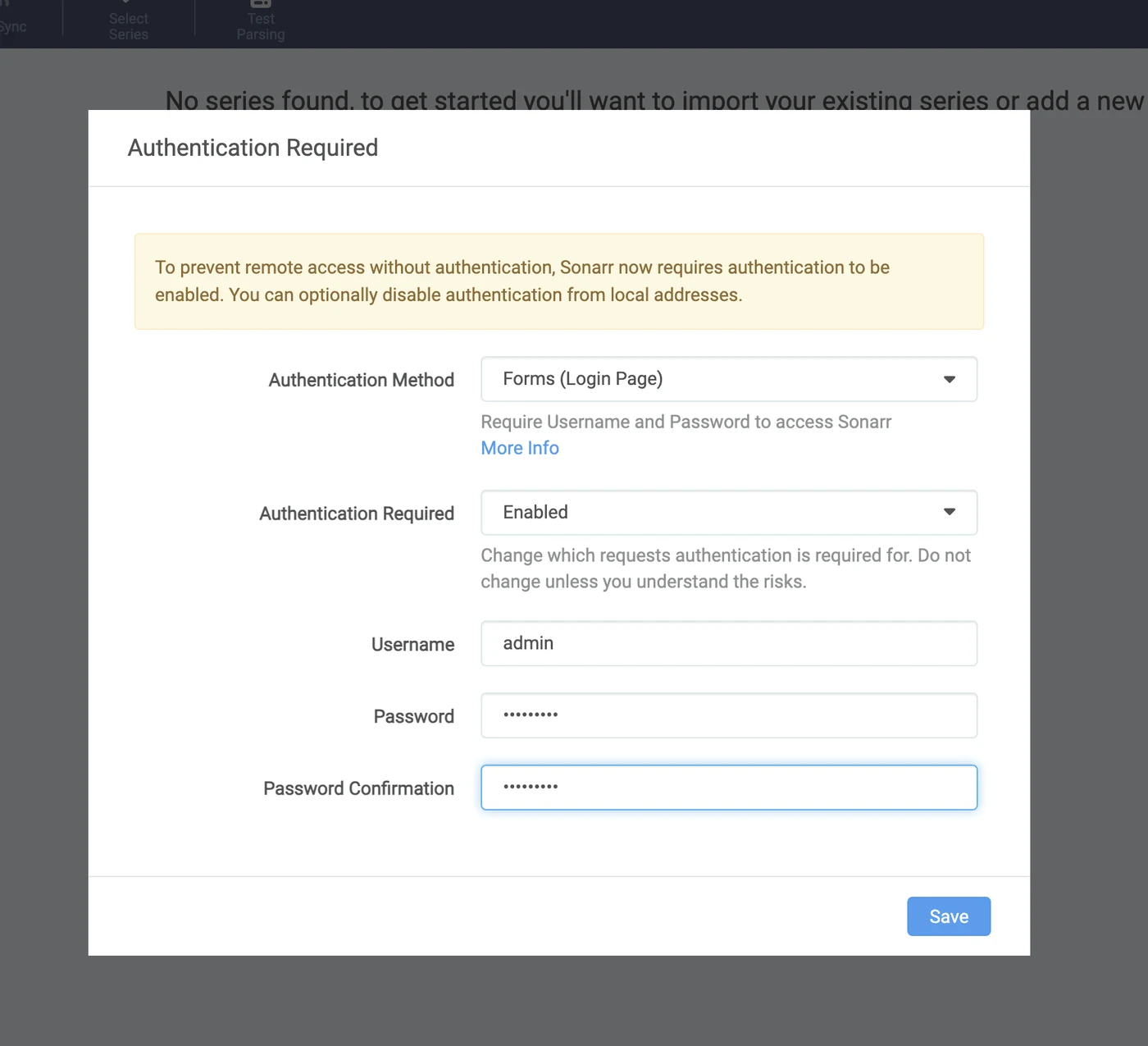Open the Authentication Method dropdown
Screen dimensions: 1148x1046
pyautogui.click(x=729, y=379)
